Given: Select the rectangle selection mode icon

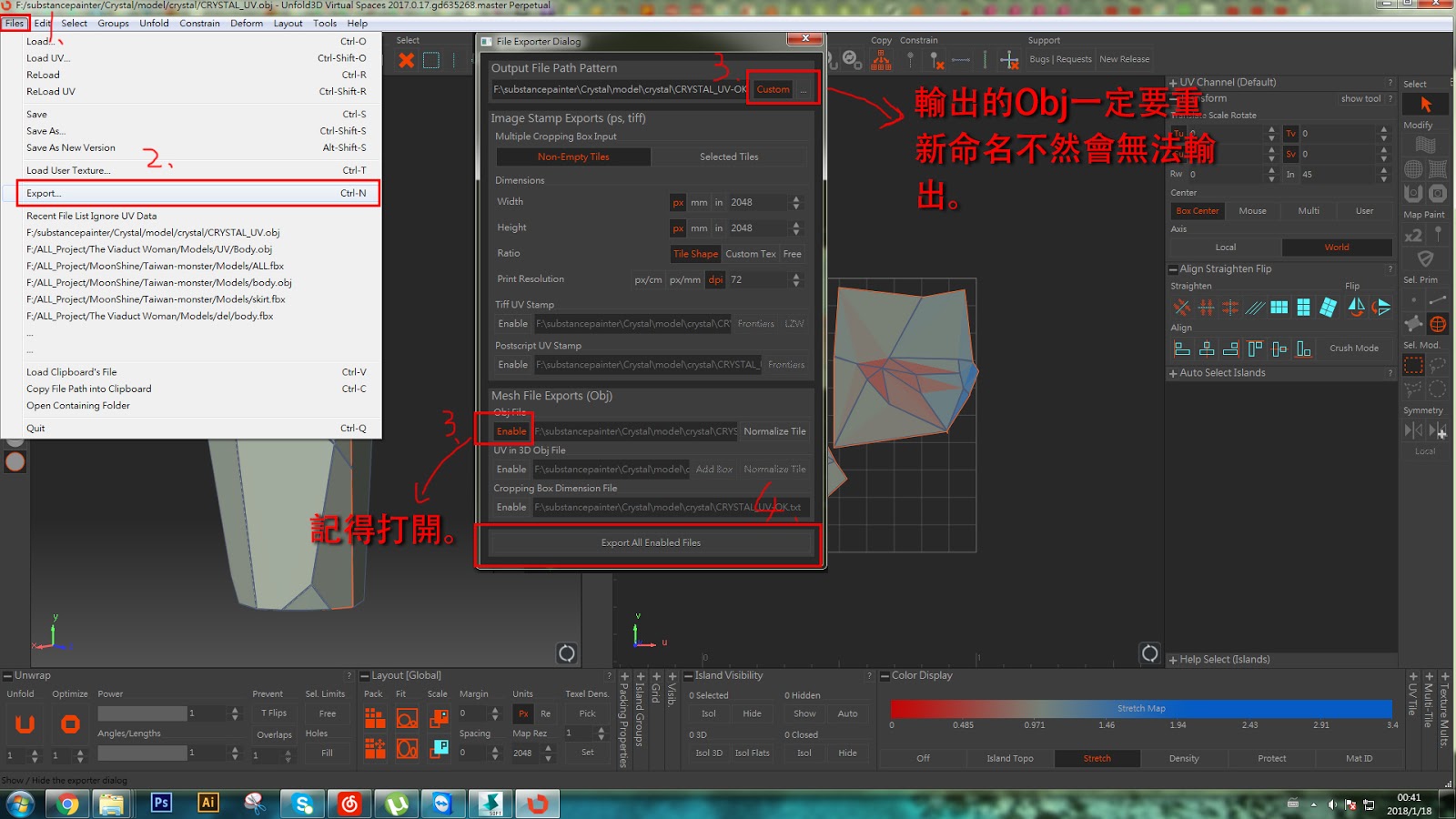Looking at the screenshot, I should click(x=1413, y=366).
